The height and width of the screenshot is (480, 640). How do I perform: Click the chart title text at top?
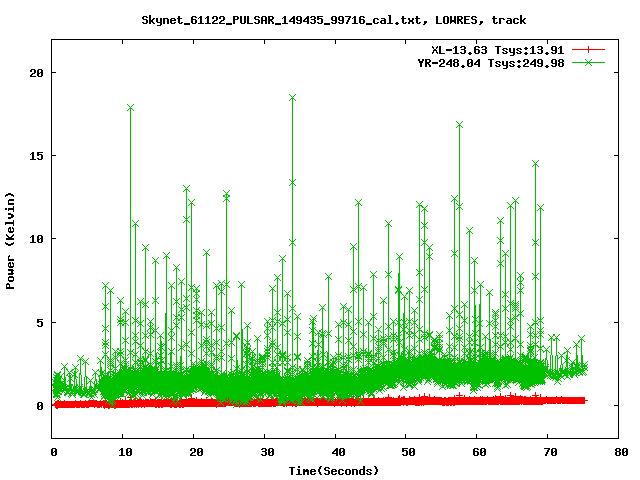(x=333, y=19)
